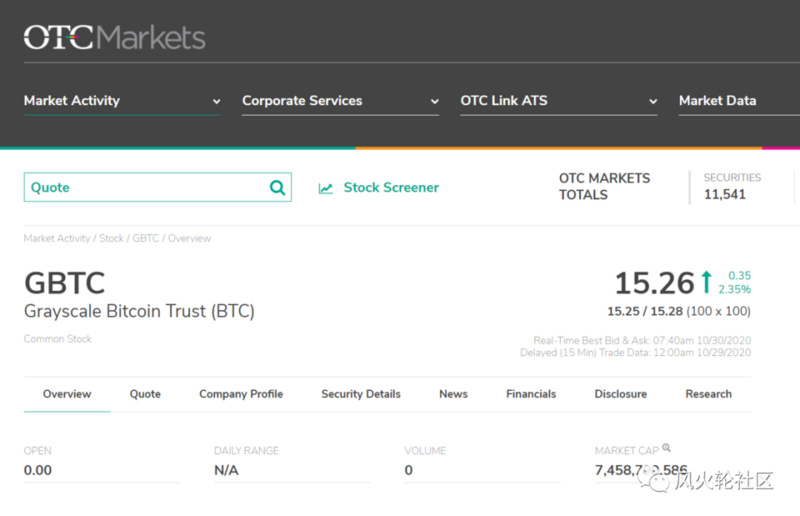This screenshot has height=516, width=800.
Task: Expand the Corporate Services menu
Action: coord(340,101)
